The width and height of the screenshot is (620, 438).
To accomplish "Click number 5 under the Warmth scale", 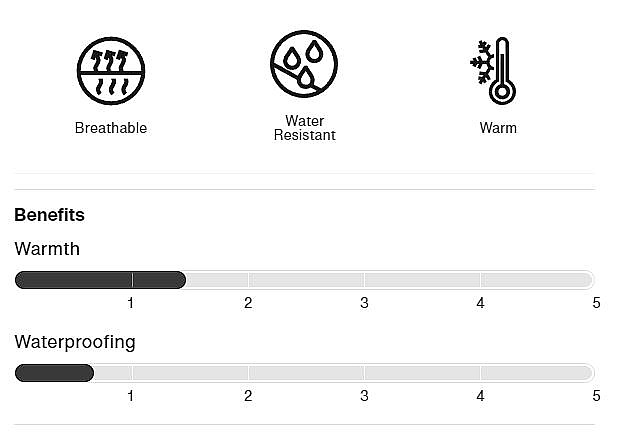I will [596, 303].
